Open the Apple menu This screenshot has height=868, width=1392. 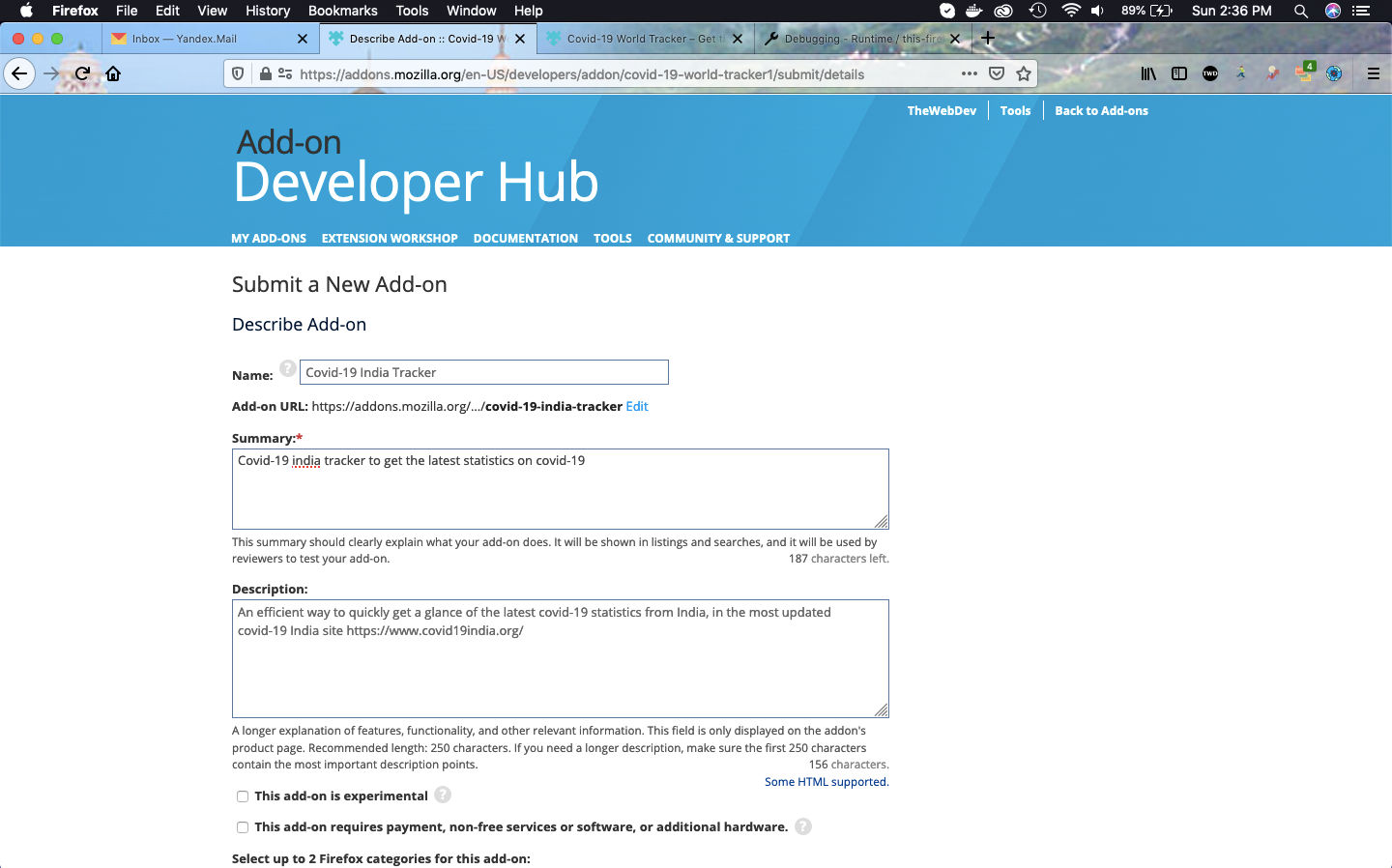tap(26, 11)
